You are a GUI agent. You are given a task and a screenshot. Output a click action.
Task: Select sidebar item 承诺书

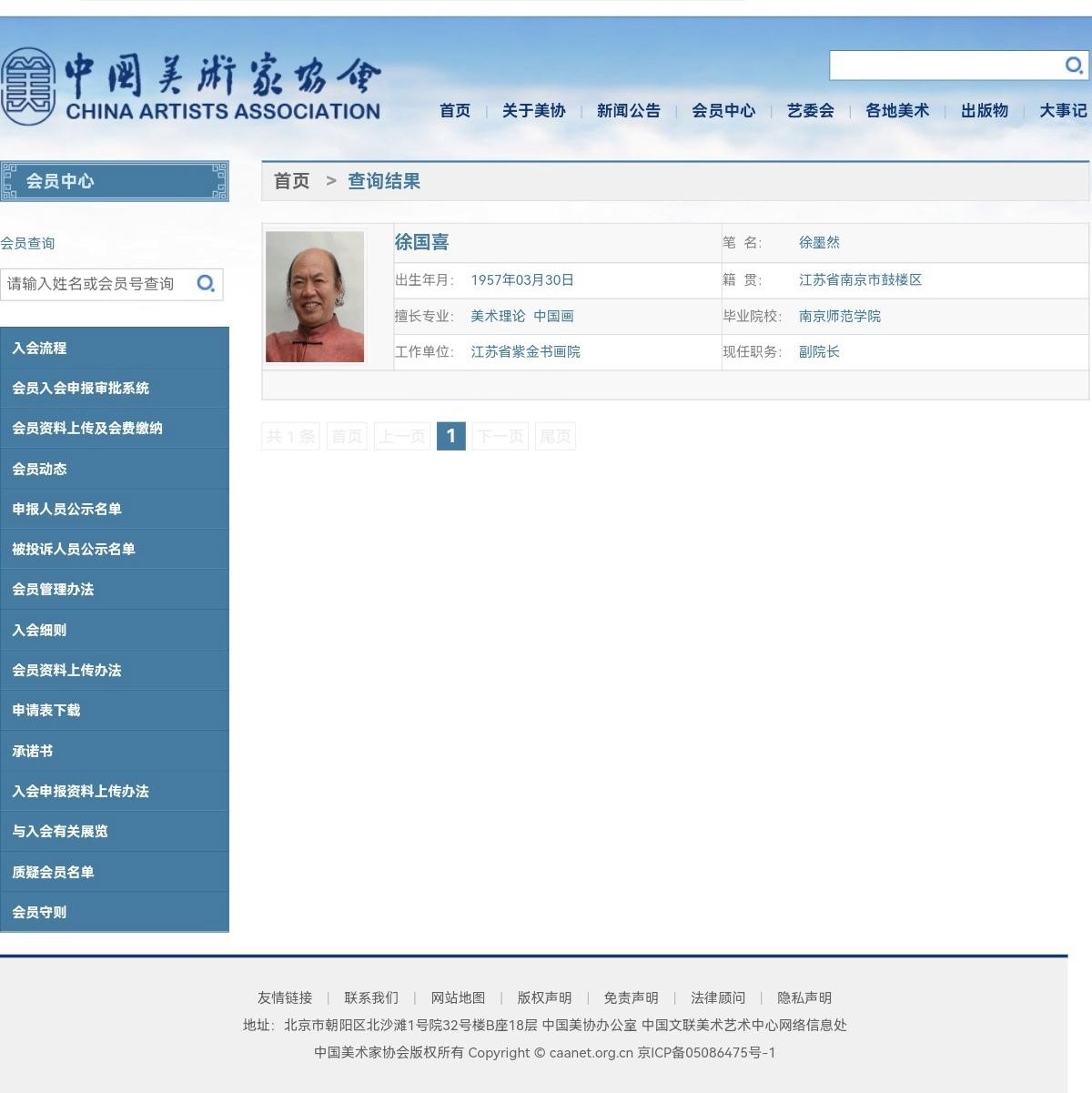tap(115, 751)
